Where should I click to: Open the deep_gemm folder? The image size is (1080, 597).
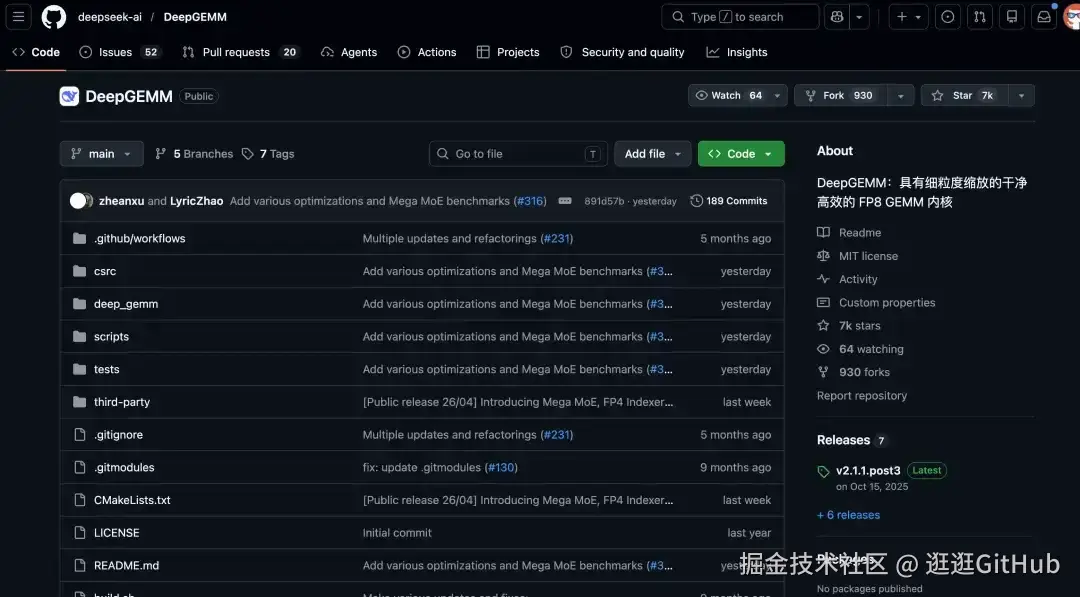(x=126, y=304)
